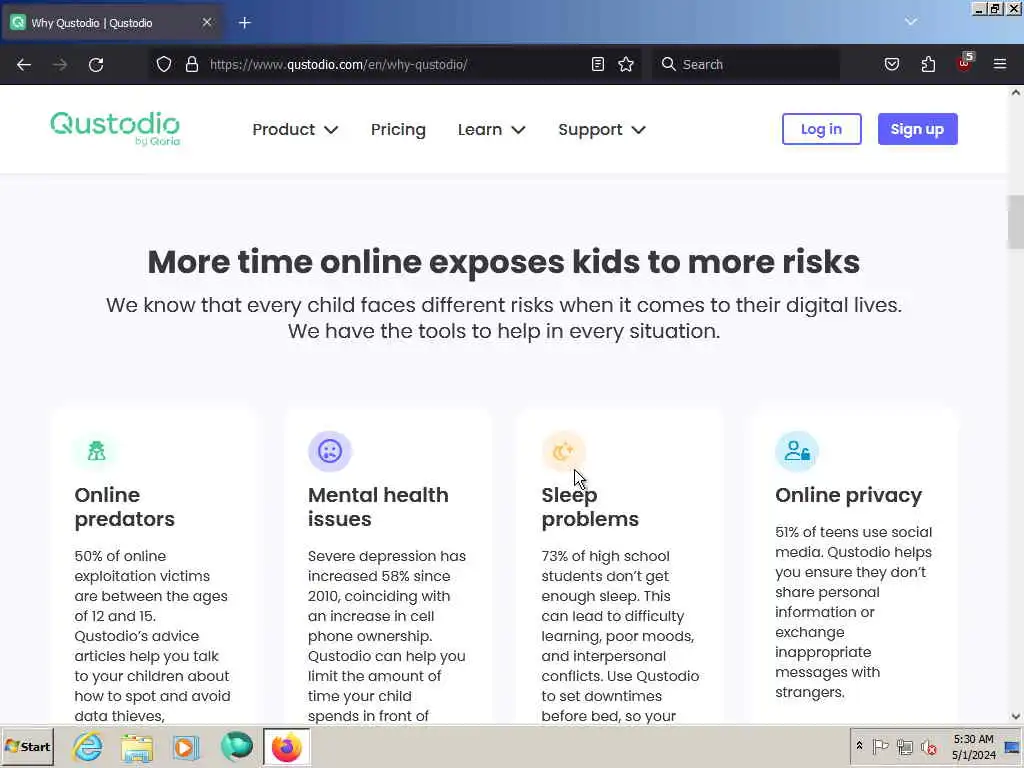Open the Save to Pocket icon
1024x768 pixels.
(x=892, y=64)
